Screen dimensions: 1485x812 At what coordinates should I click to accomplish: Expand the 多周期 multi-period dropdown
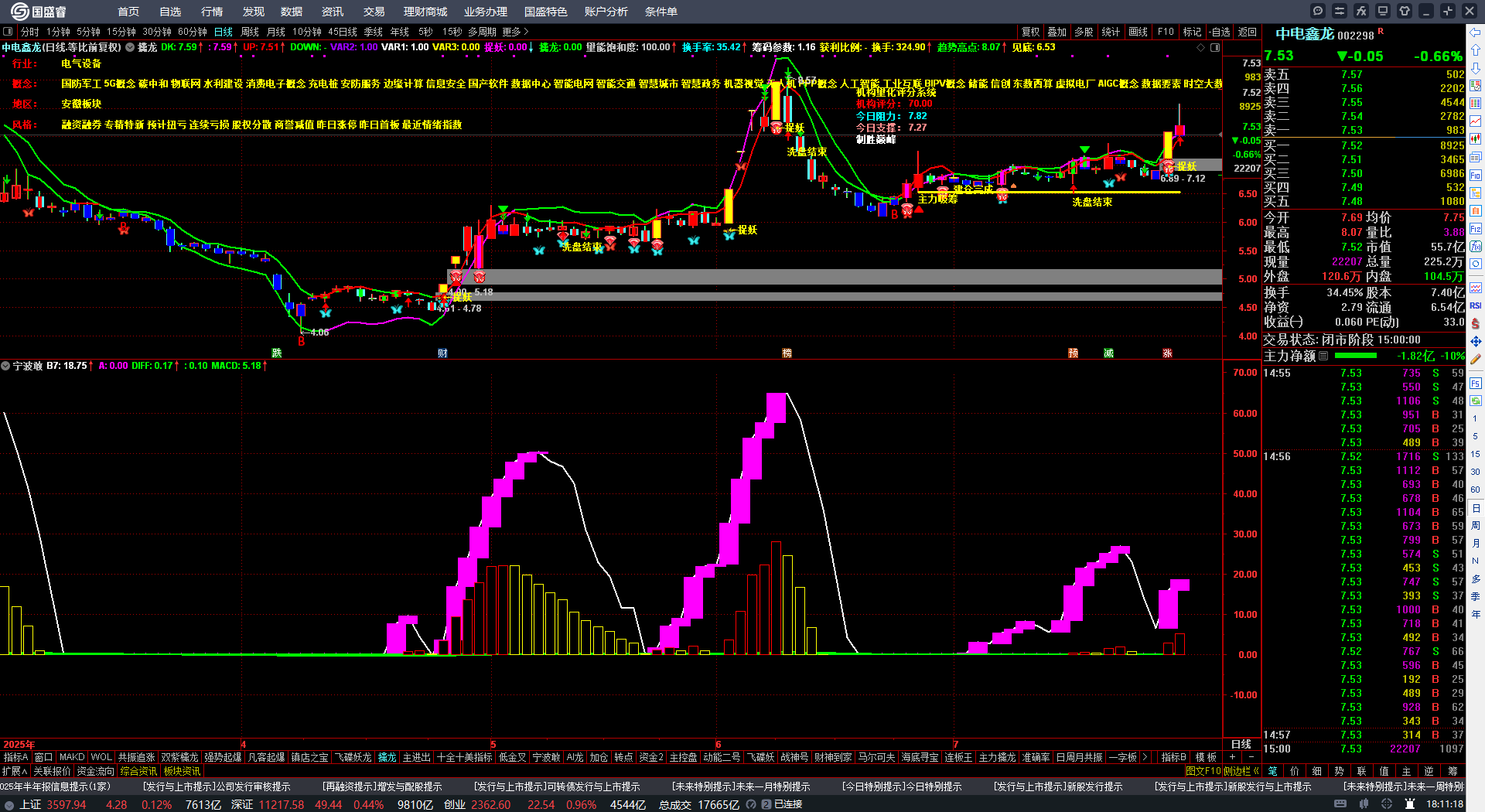pyautogui.click(x=482, y=32)
